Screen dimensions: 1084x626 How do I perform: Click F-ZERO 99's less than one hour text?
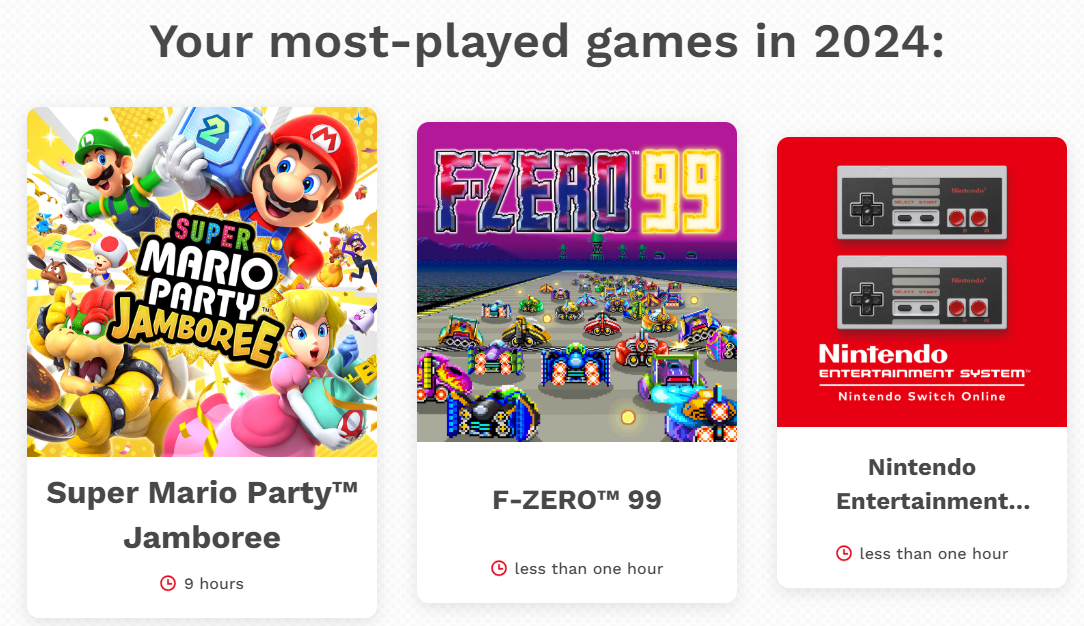point(588,569)
